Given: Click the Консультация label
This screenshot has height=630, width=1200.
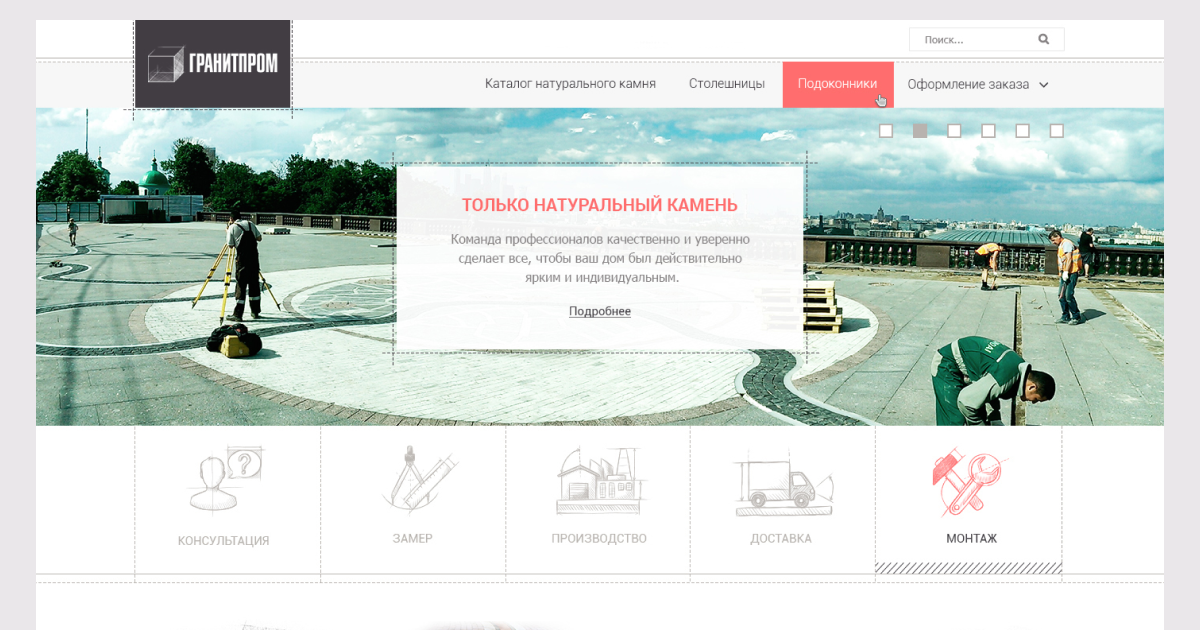Looking at the screenshot, I should click(224, 541).
